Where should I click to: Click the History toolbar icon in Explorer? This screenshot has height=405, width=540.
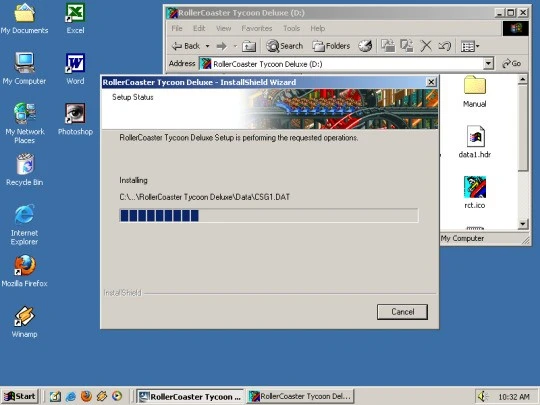tap(365, 46)
